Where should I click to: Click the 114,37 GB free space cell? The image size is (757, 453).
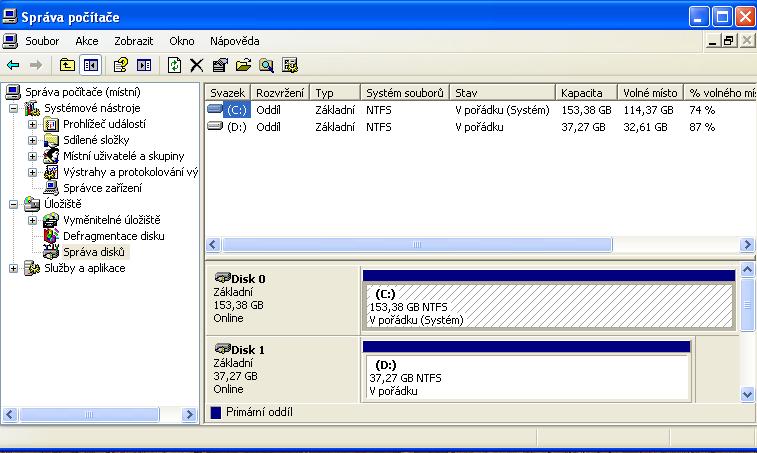pyautogui.click(x=648, y=110)
